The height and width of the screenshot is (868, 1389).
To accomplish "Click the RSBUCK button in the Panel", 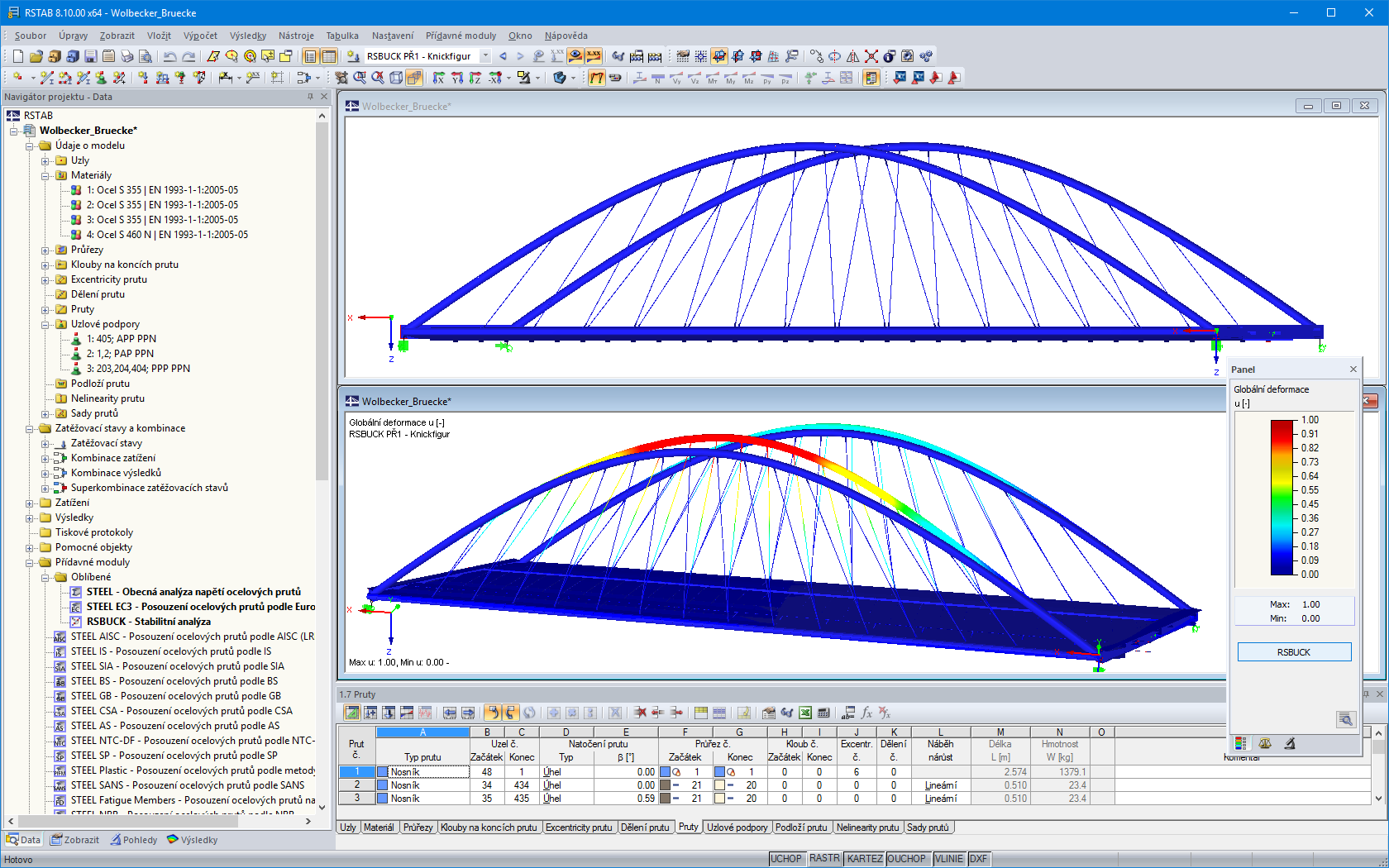I will coord(1294,652).
